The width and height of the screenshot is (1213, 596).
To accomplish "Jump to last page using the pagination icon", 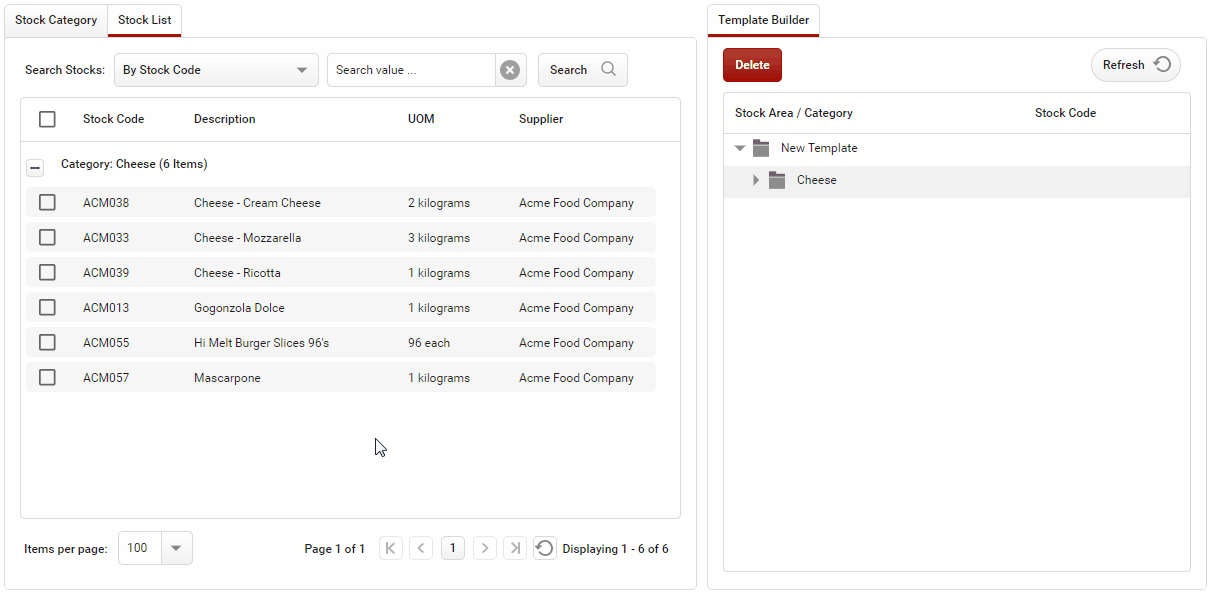I will [x=515, y=548].
